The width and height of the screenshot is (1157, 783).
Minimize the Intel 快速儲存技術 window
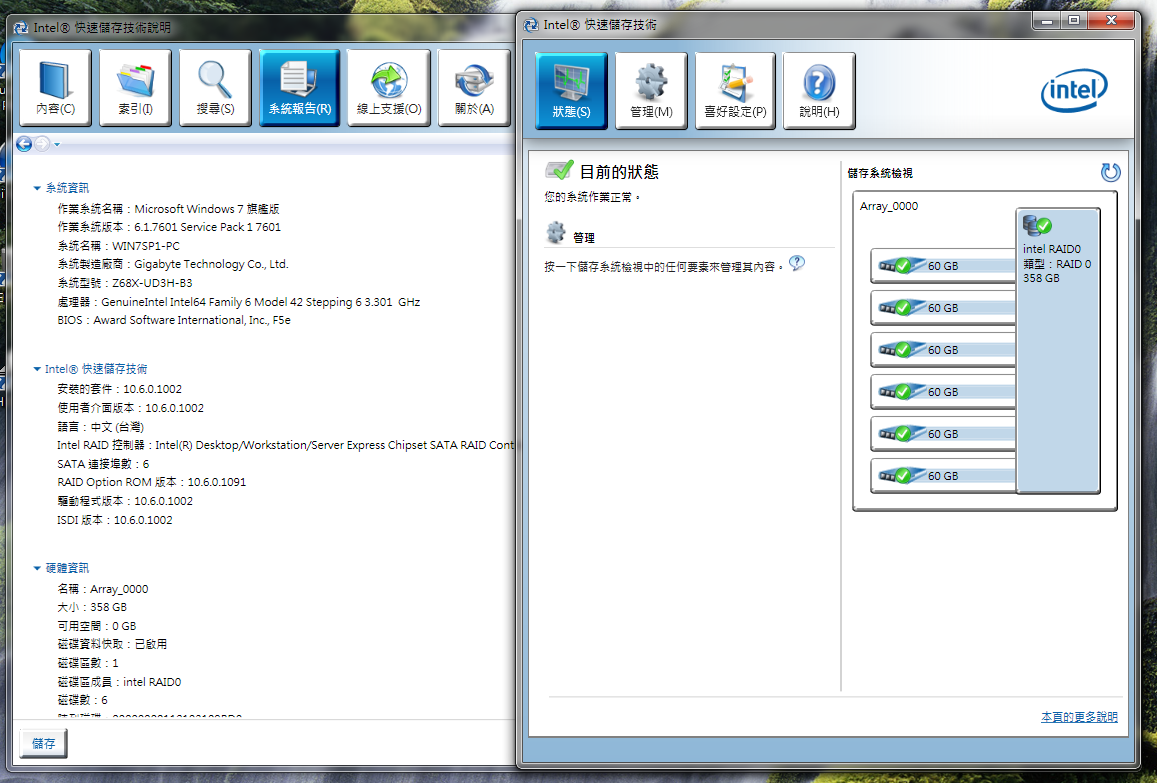coord(1047,21)
